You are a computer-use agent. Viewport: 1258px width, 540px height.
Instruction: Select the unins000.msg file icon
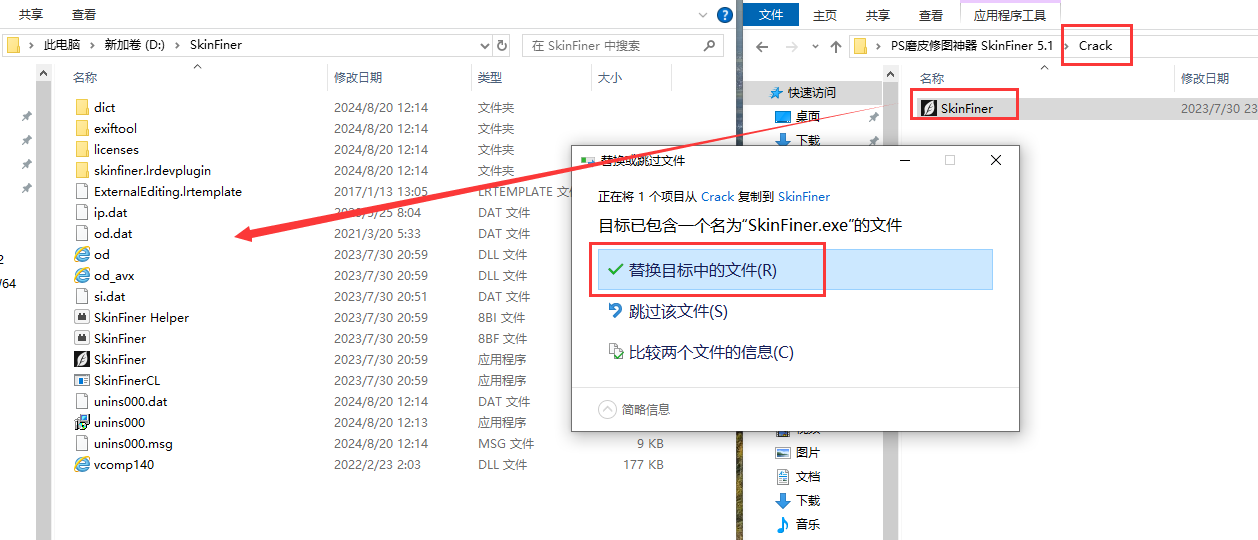pyautogui.click(x=82, y=443)
